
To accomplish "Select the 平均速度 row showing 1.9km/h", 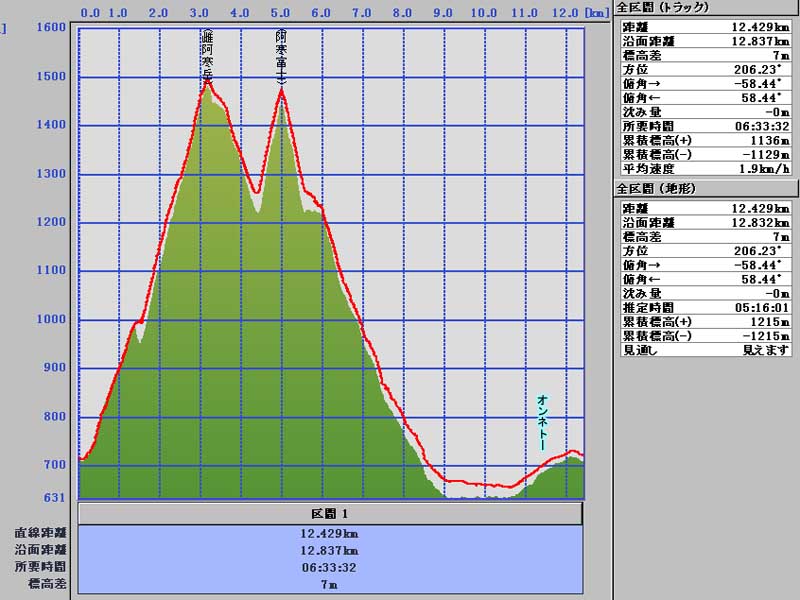I will click(x=706, y=169).
